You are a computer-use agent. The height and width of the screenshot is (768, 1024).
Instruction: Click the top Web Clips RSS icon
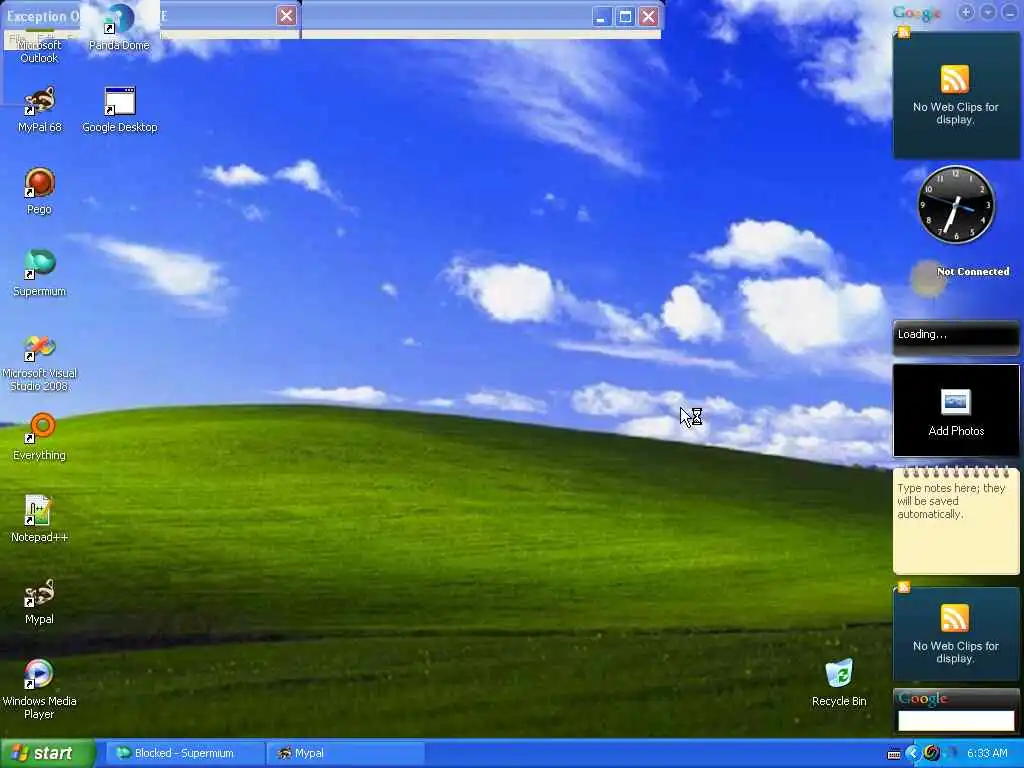(x=955, y=80)
